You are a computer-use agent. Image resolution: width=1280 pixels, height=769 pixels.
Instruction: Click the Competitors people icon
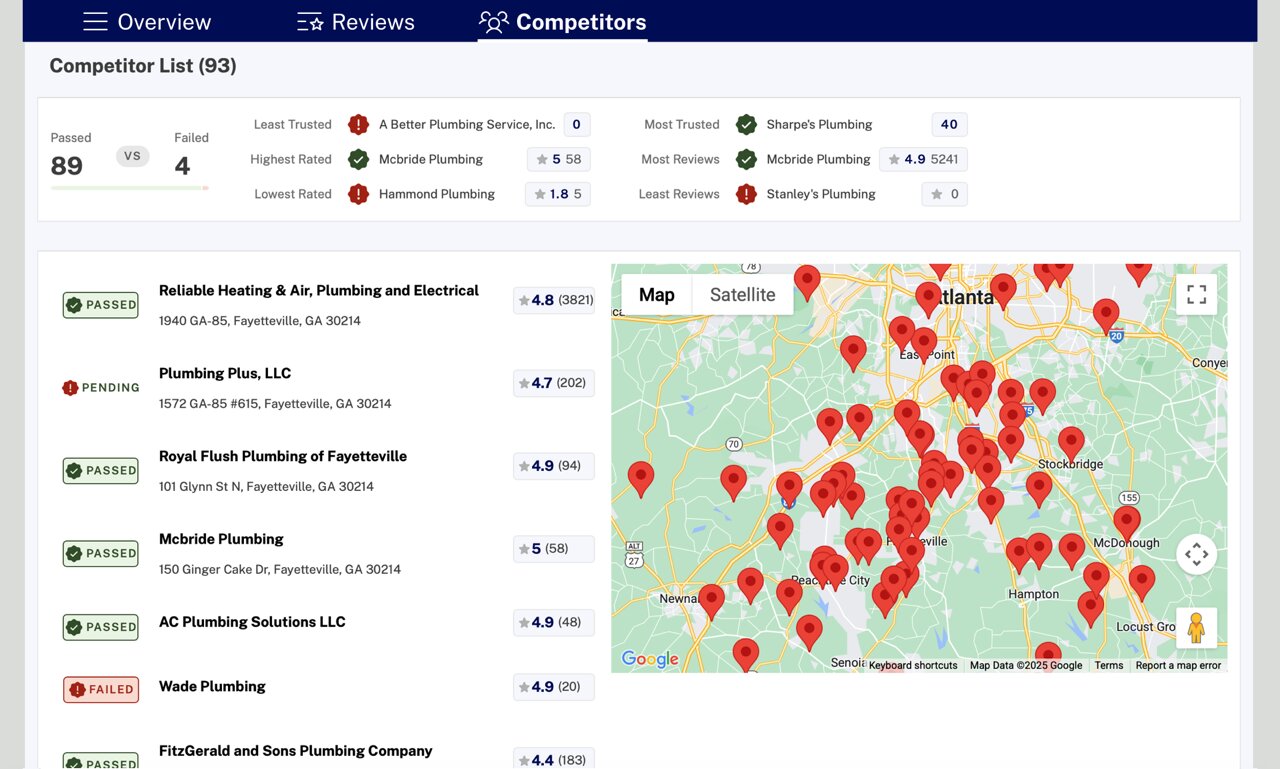coord(494,22)
